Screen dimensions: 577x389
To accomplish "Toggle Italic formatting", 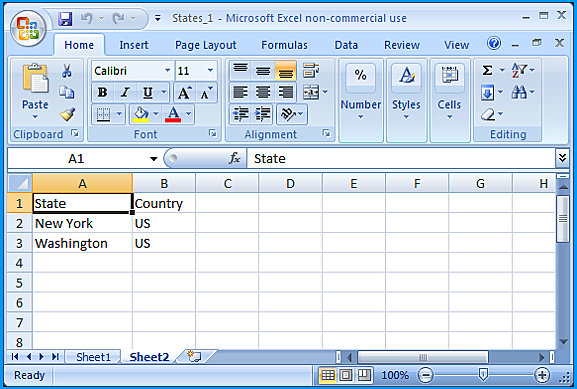I will coord(125,92).
